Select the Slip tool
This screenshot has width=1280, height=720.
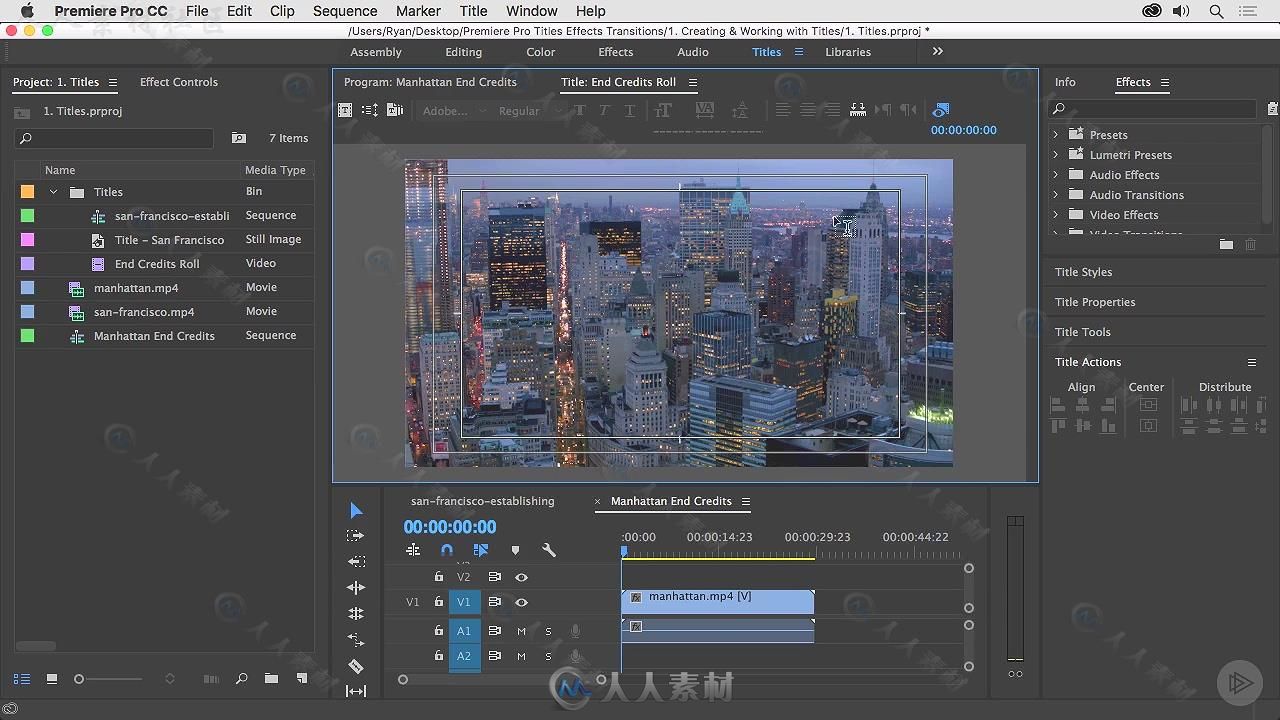pos(356,691)
